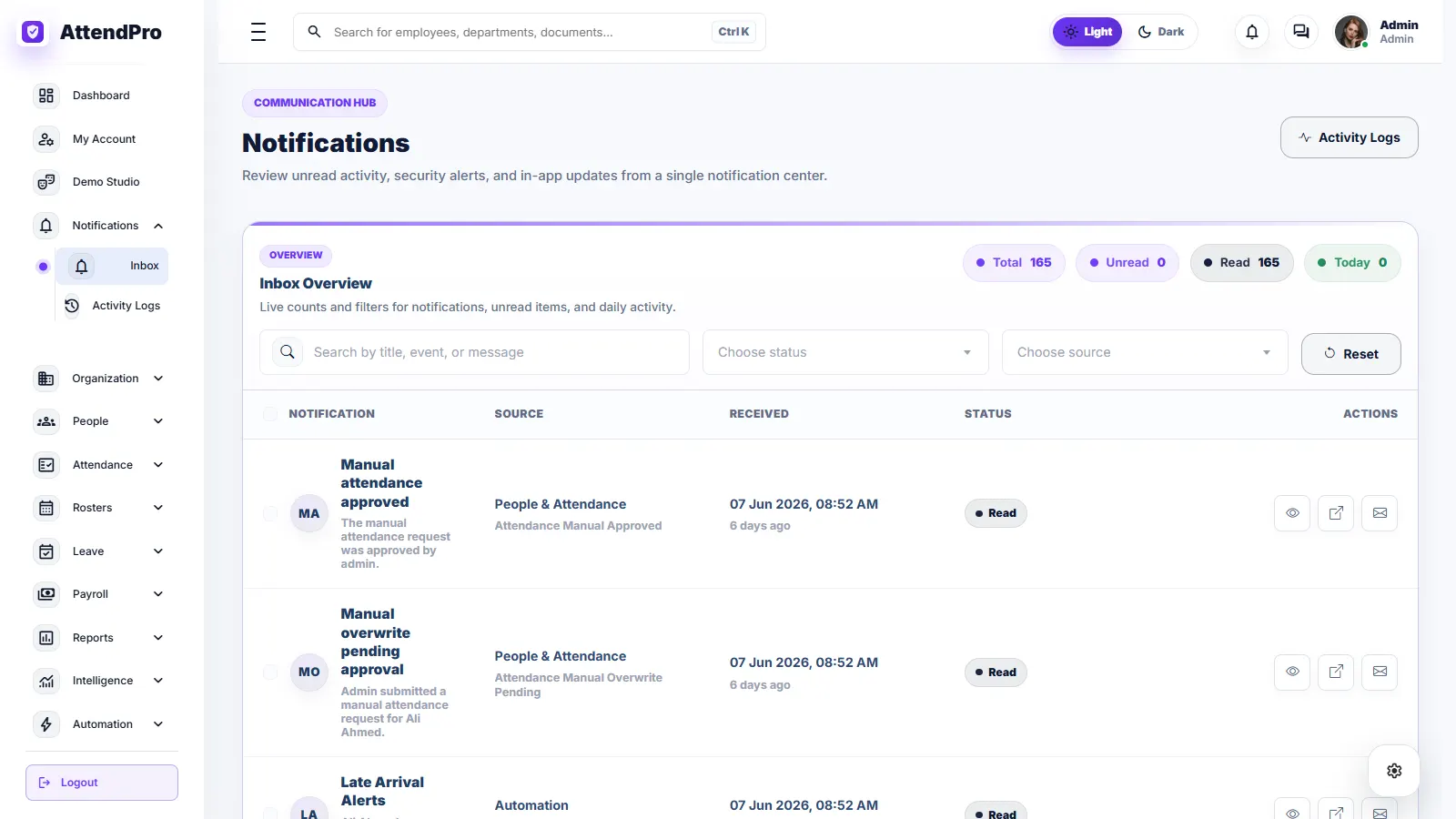Image resolution: width=1456 pixels, height=819 pixels.
Task: Expand the Organization sidebar section
Action: (x=158, y=379)
